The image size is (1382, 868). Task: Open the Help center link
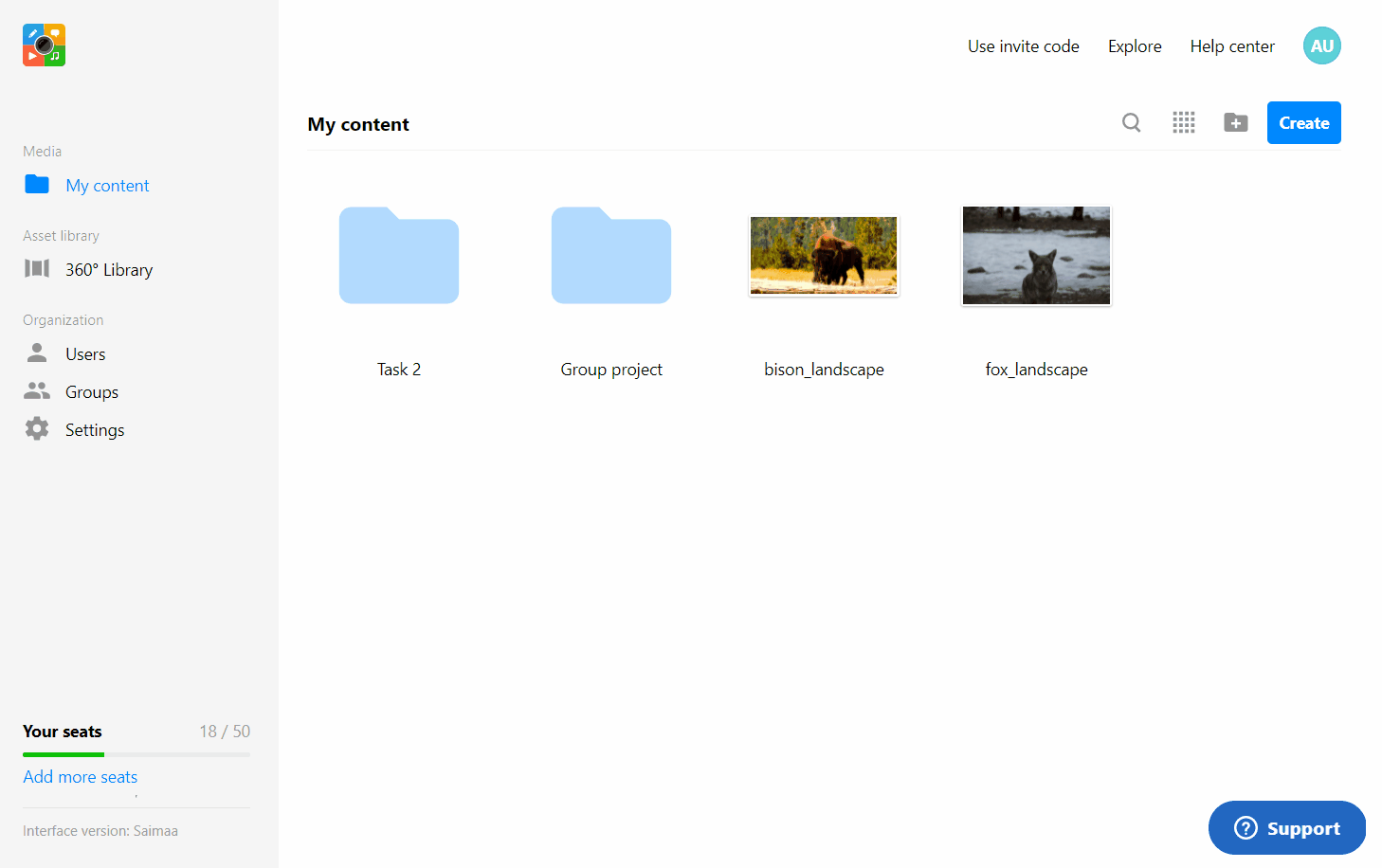(x=1232, y=46)
